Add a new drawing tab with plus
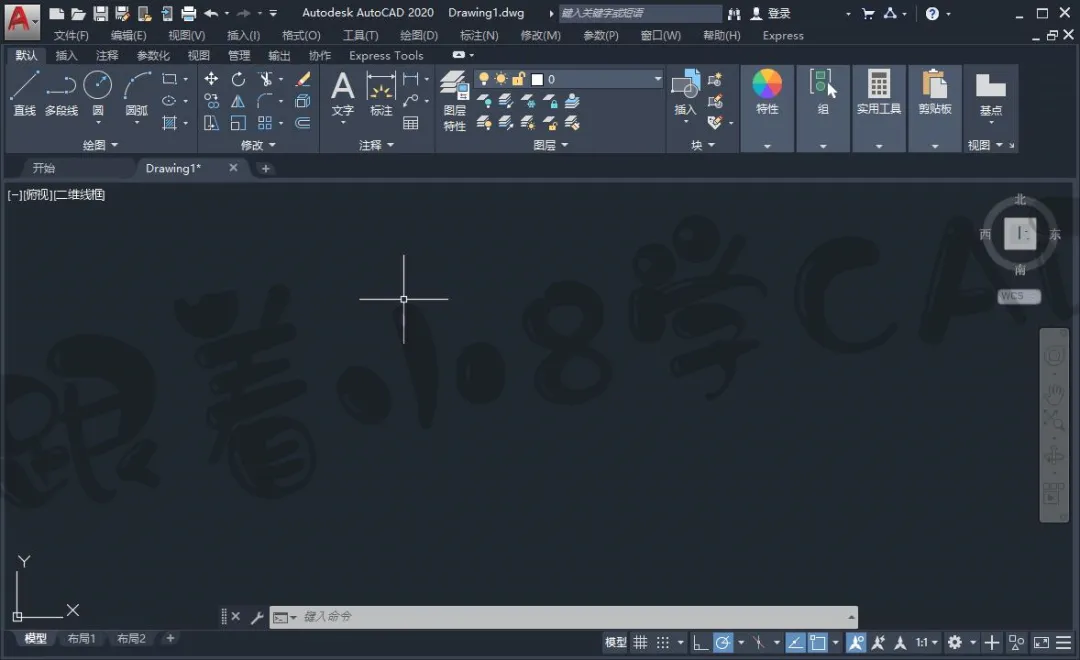 (x=265, y=168)
